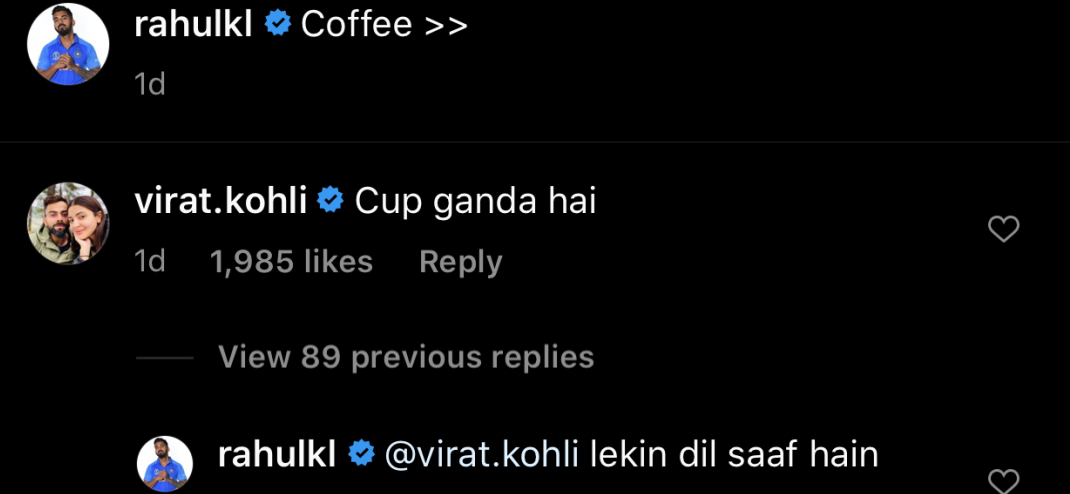Image resolution: width=1070 pixels, height=494 pixels.
Task: Like virat.kohli's "Cup ganda hai" comment
Action: [1003, 230]
